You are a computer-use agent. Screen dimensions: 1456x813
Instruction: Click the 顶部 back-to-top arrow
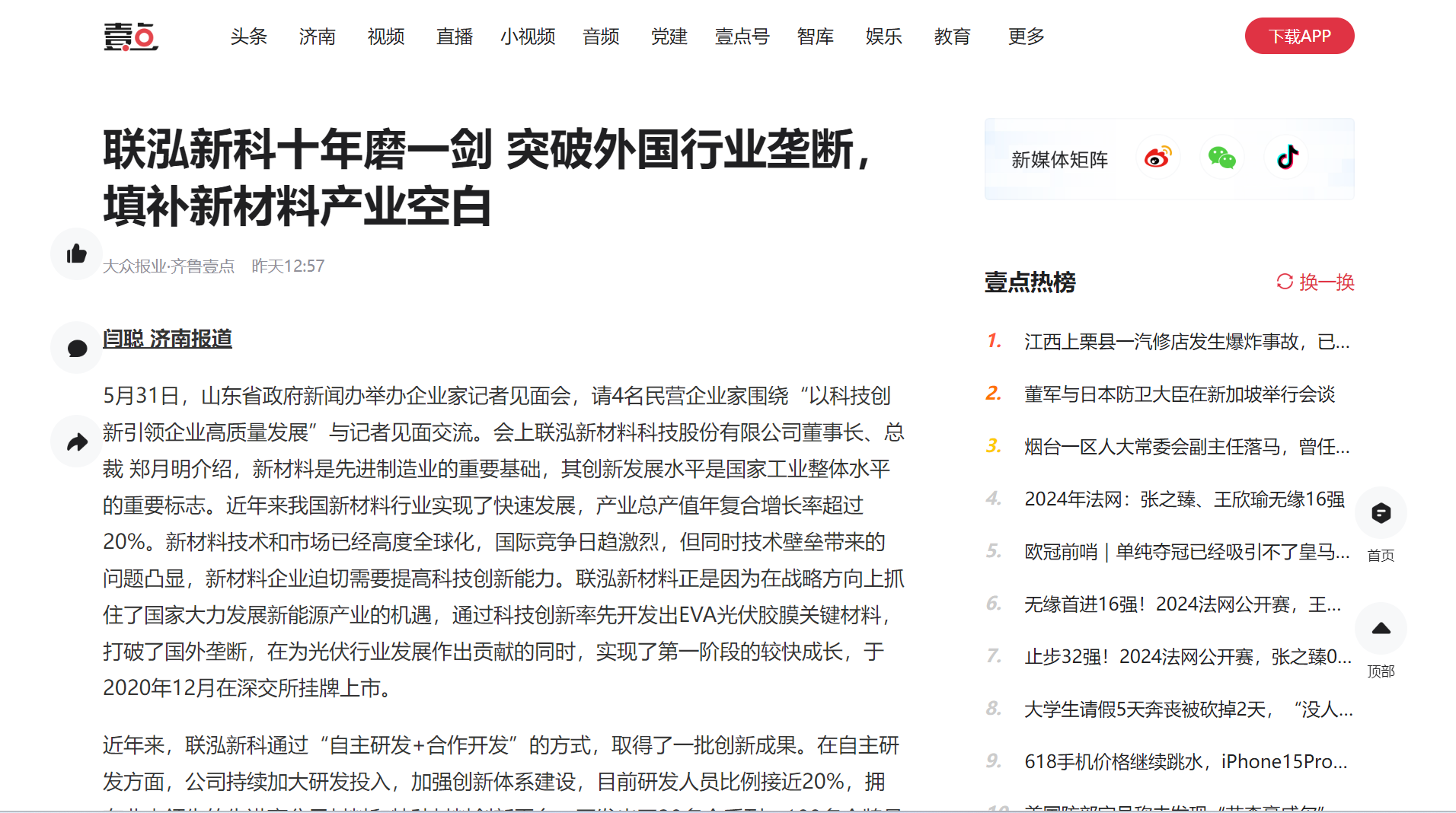click(1381, 629)
